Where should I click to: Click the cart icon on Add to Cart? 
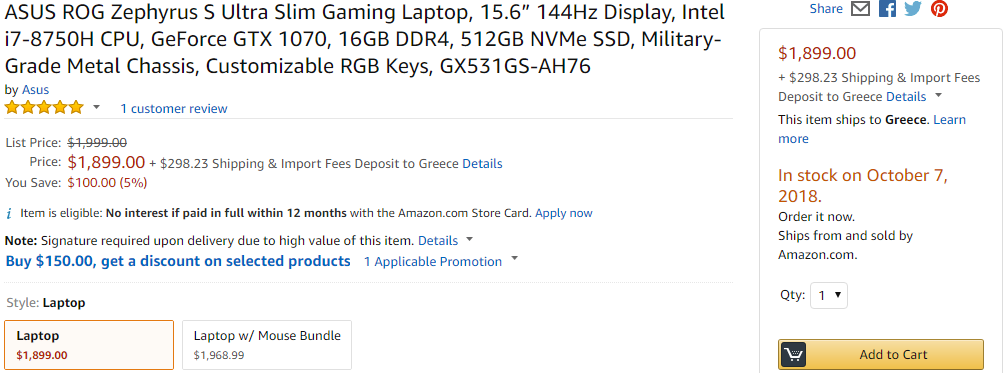pyautogui.click(x=793, y=354)
